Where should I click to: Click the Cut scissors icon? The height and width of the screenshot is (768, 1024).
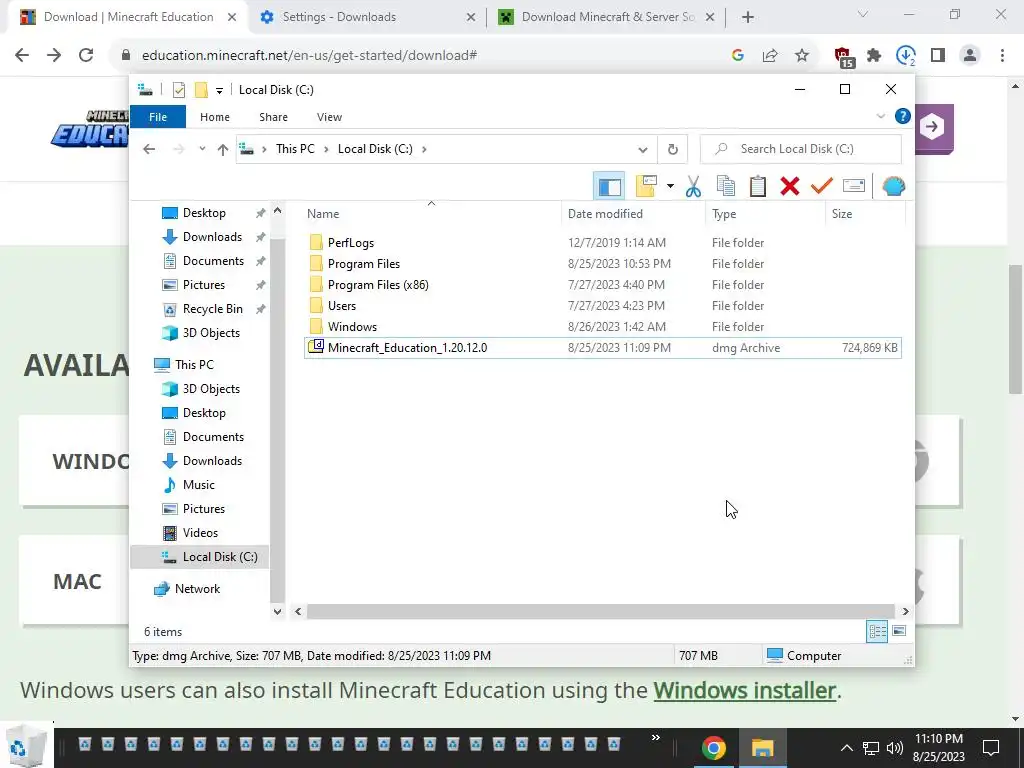tap(693, 187)
